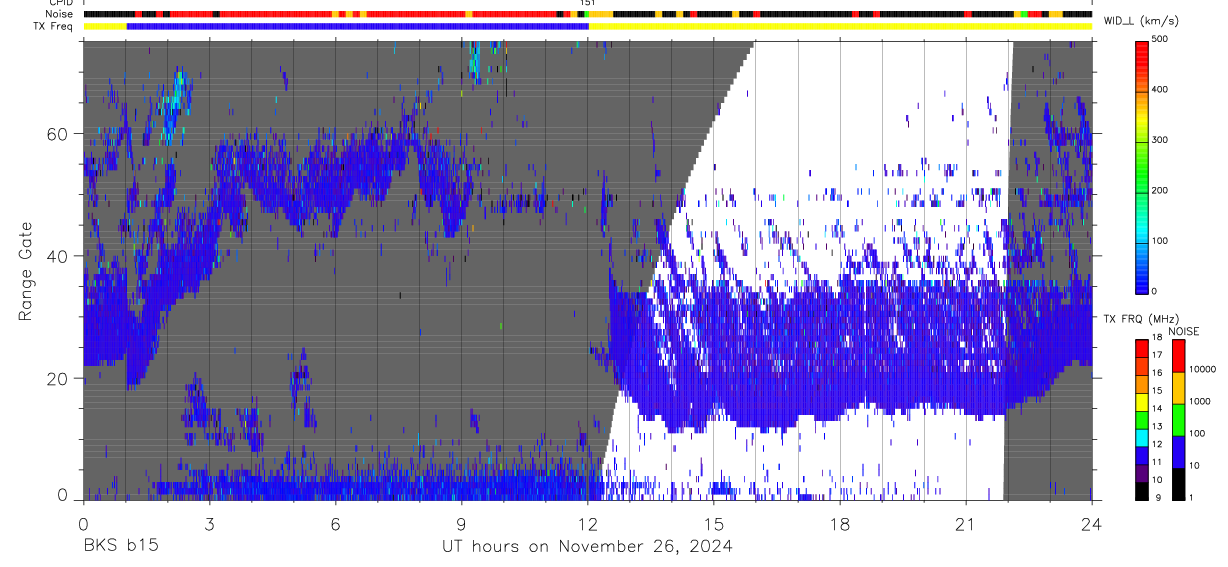Click the 'Range Gate' y-axis label
Screen dimensions: 1228x567
pyautogui.click(x=27, y=271)
